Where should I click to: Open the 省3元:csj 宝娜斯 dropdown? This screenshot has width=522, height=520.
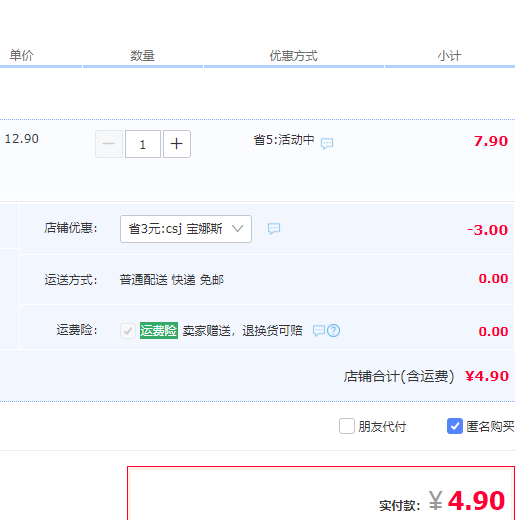click(186, 229)
